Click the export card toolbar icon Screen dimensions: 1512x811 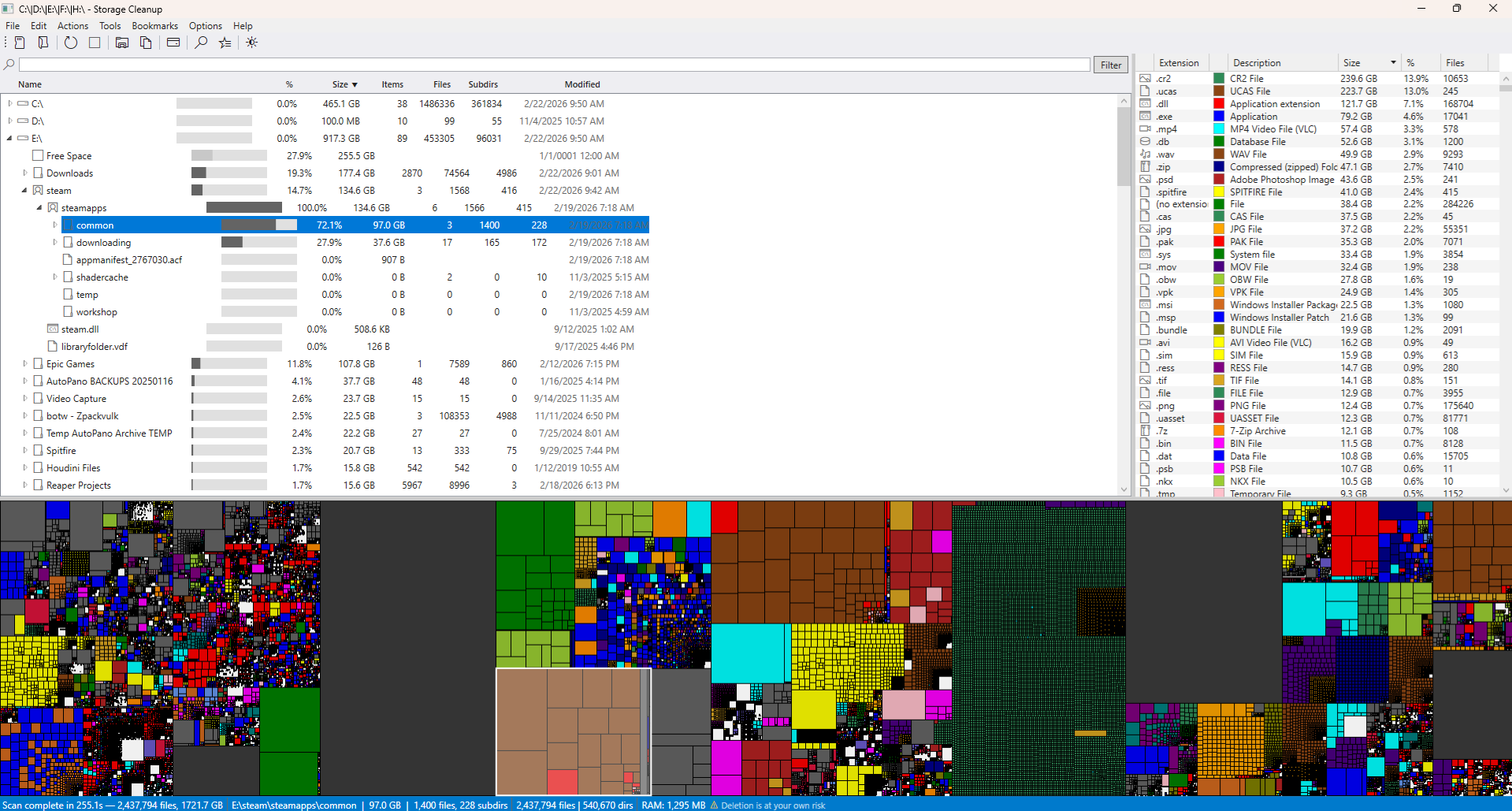(173, 43)
